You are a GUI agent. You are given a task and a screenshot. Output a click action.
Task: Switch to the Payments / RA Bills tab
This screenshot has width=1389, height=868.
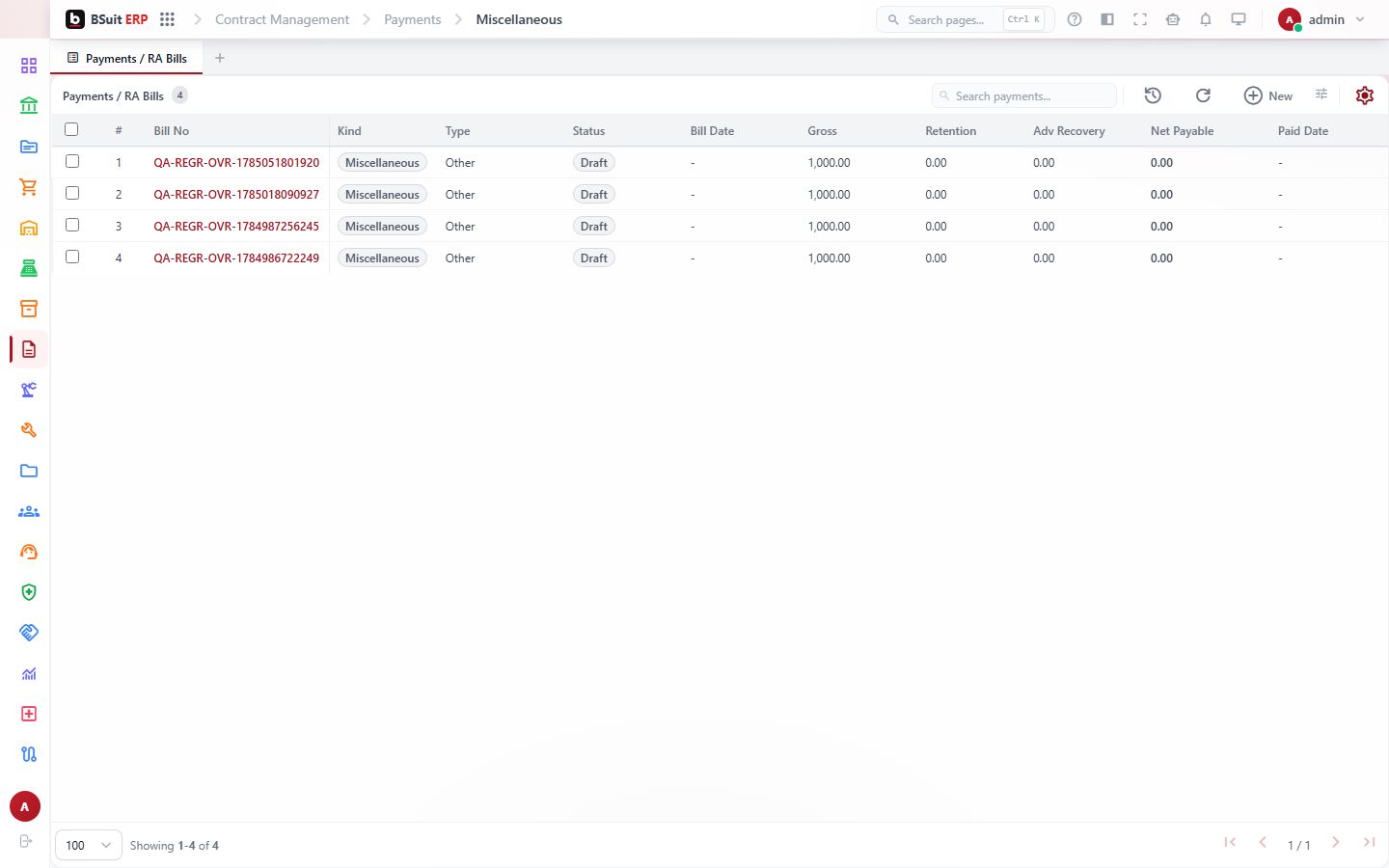point(126,58)
